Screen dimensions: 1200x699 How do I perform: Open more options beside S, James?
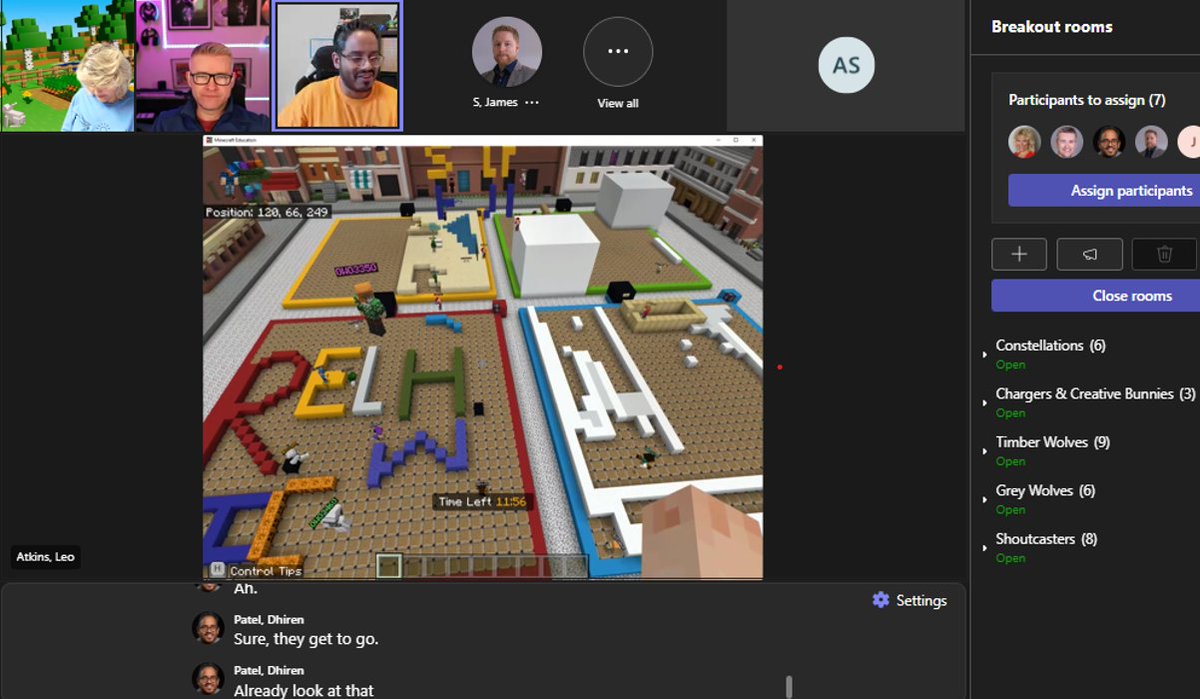pos(531,102)
